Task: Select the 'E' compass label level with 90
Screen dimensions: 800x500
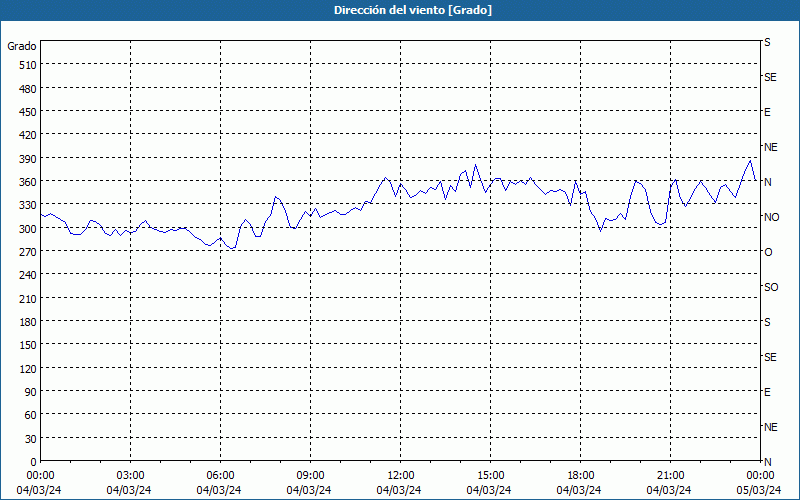Action: 767,392
